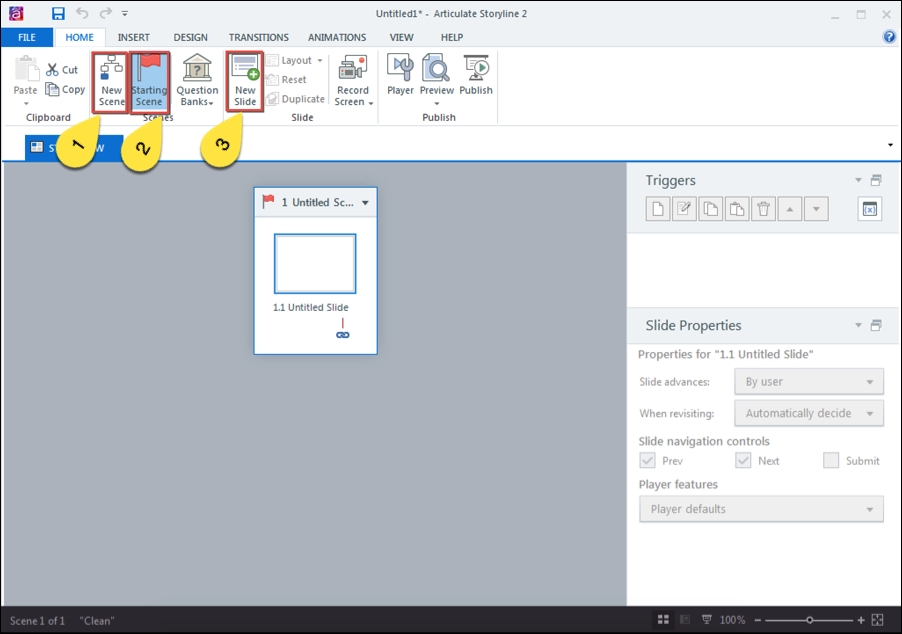
Task: Open the Customize Quick Access Toolbar arrow
Action: point(125,13)
